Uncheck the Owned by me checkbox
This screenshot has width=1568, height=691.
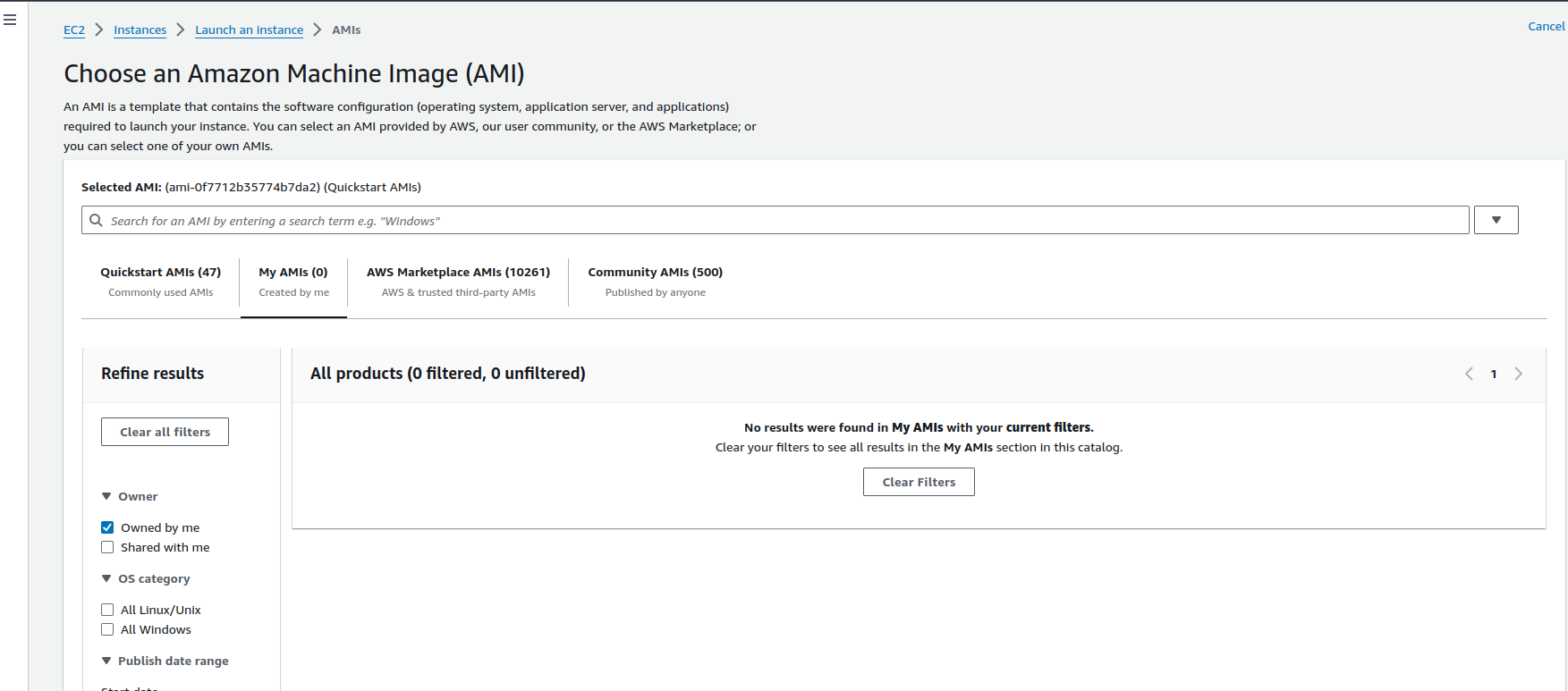(107, 527)
